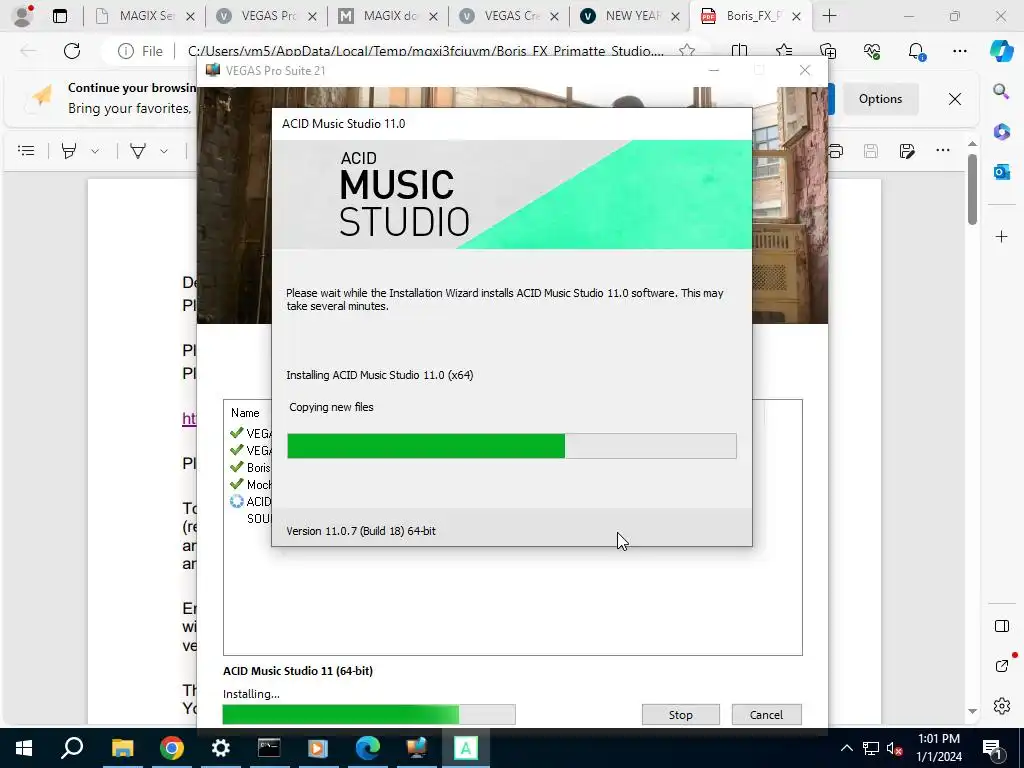The image size is (1024, 768).
Task: Open Browser essentials heart icon
Action: point(872,50)
